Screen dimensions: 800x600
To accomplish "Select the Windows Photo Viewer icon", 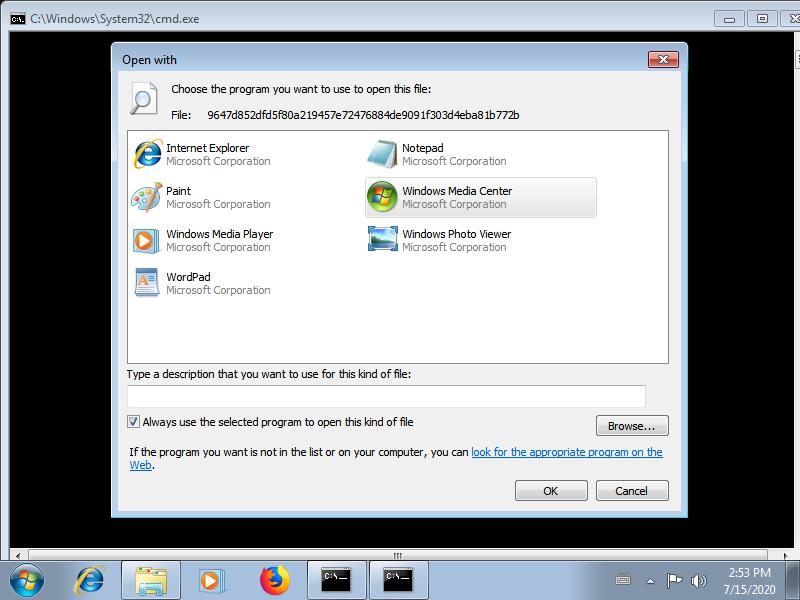I will click(x=383, y=239).
